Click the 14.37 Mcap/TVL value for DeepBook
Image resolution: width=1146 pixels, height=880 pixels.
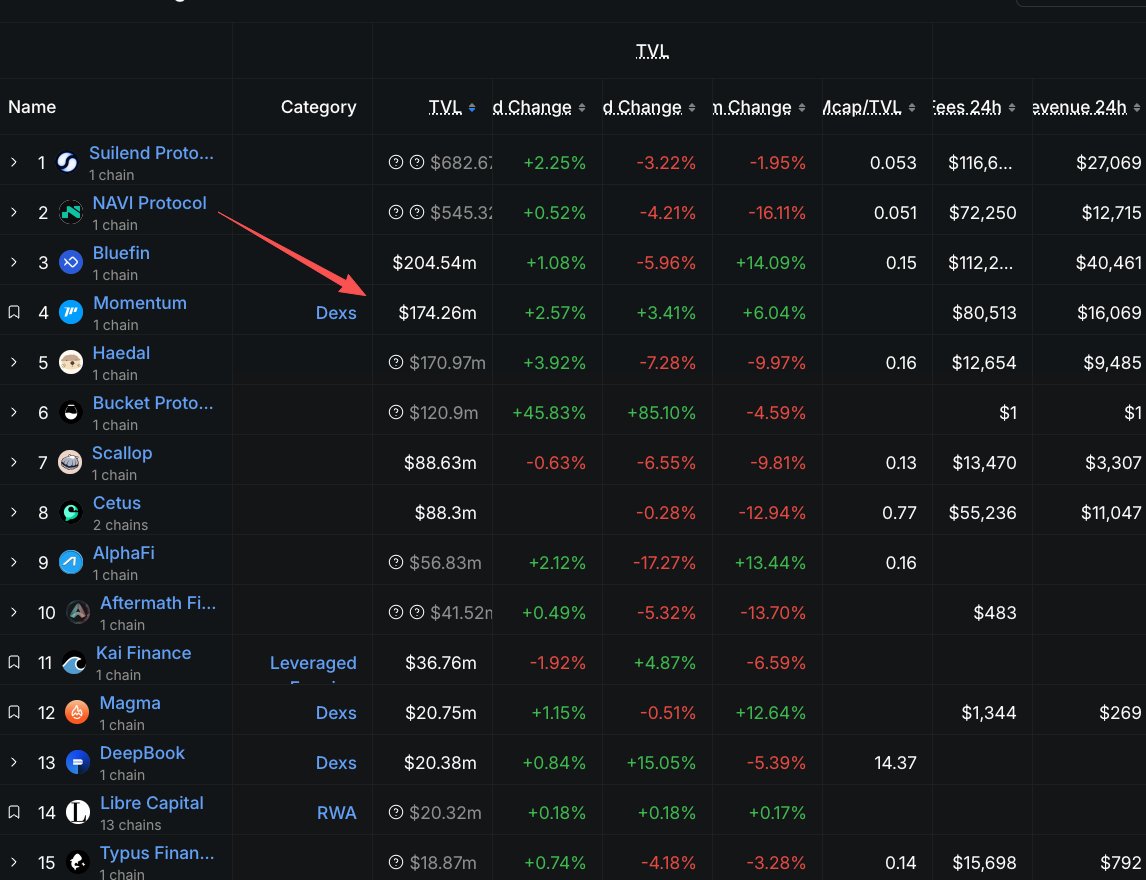pos(895,762)
